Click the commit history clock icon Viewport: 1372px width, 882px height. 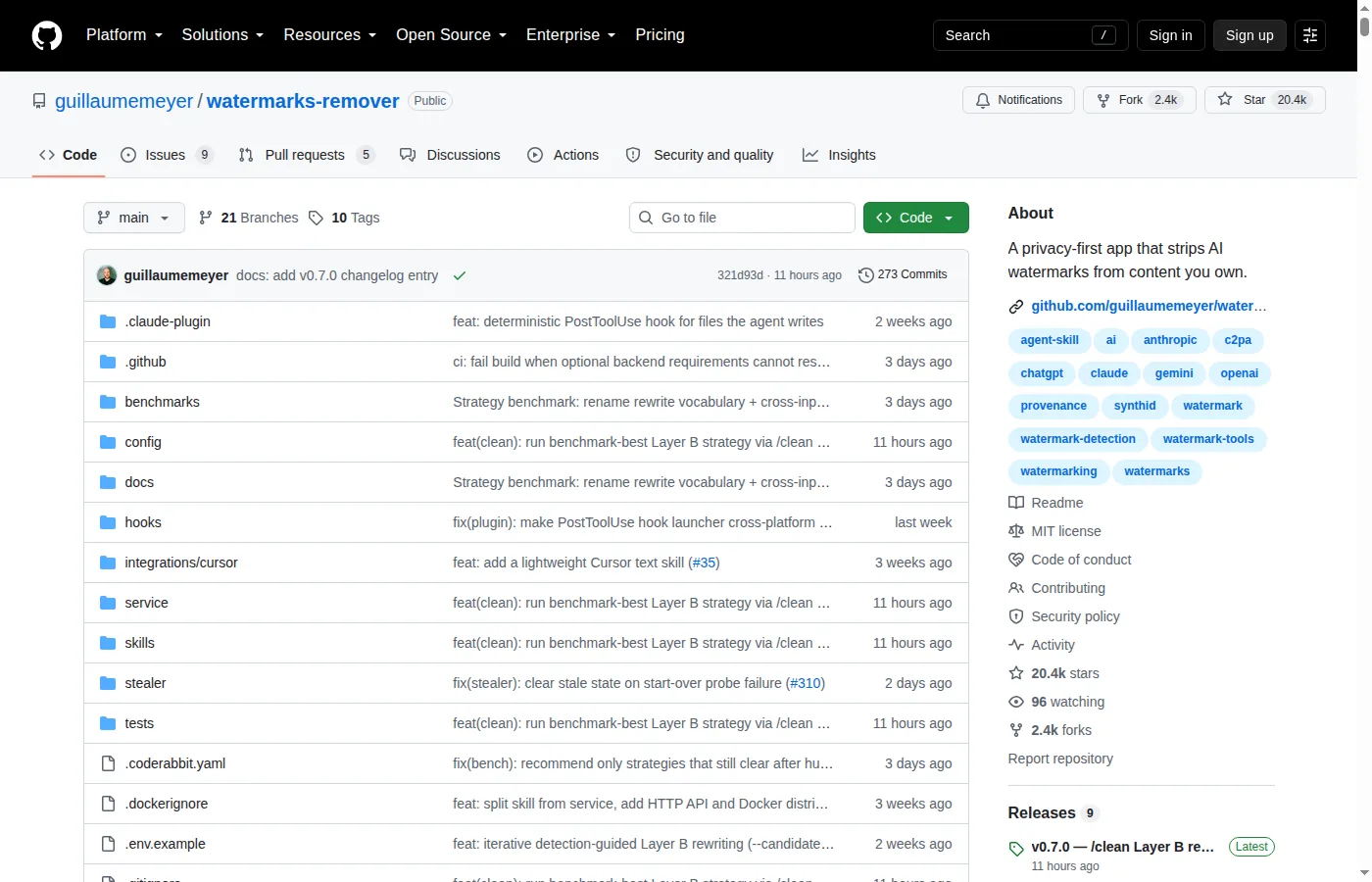coord(865,275)
